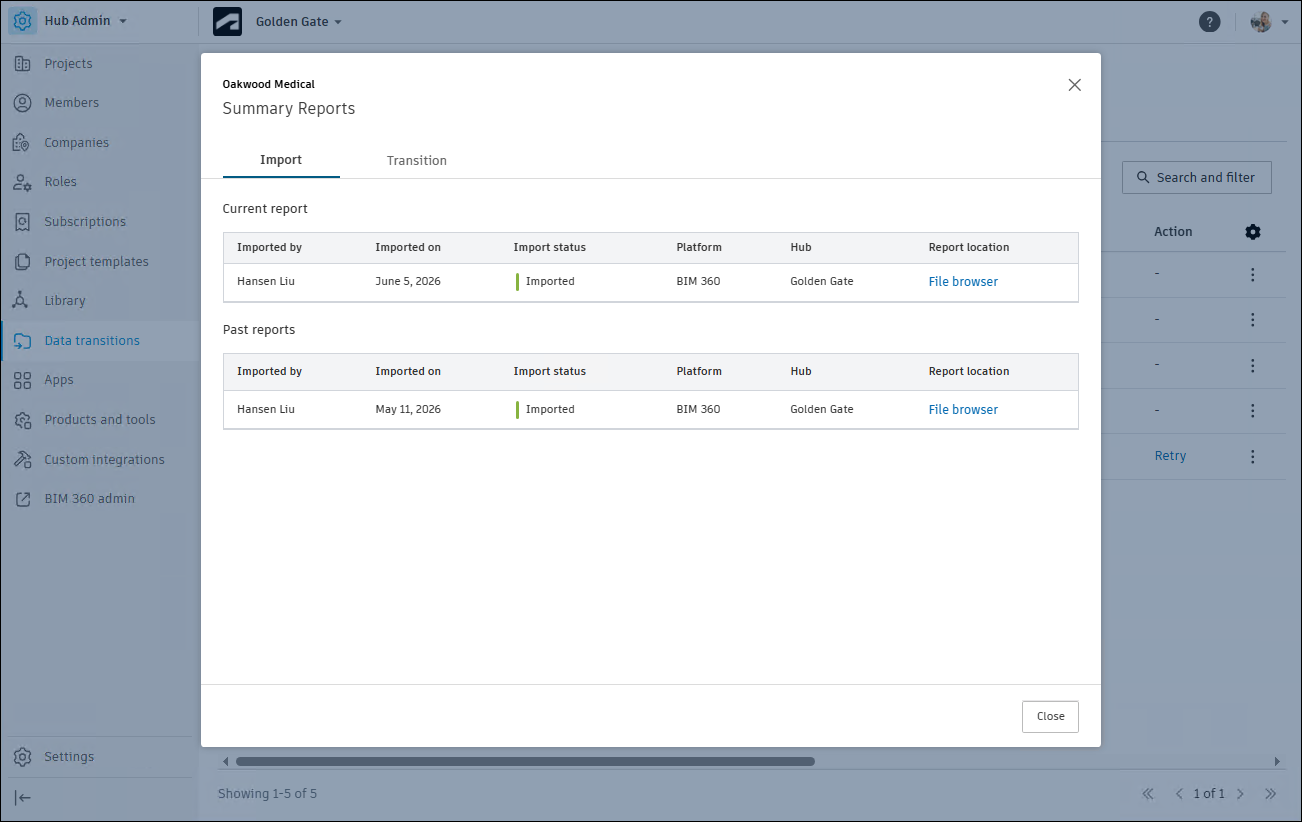
Task: Open the help question mark icon
Action: [x=1209, y=21]
